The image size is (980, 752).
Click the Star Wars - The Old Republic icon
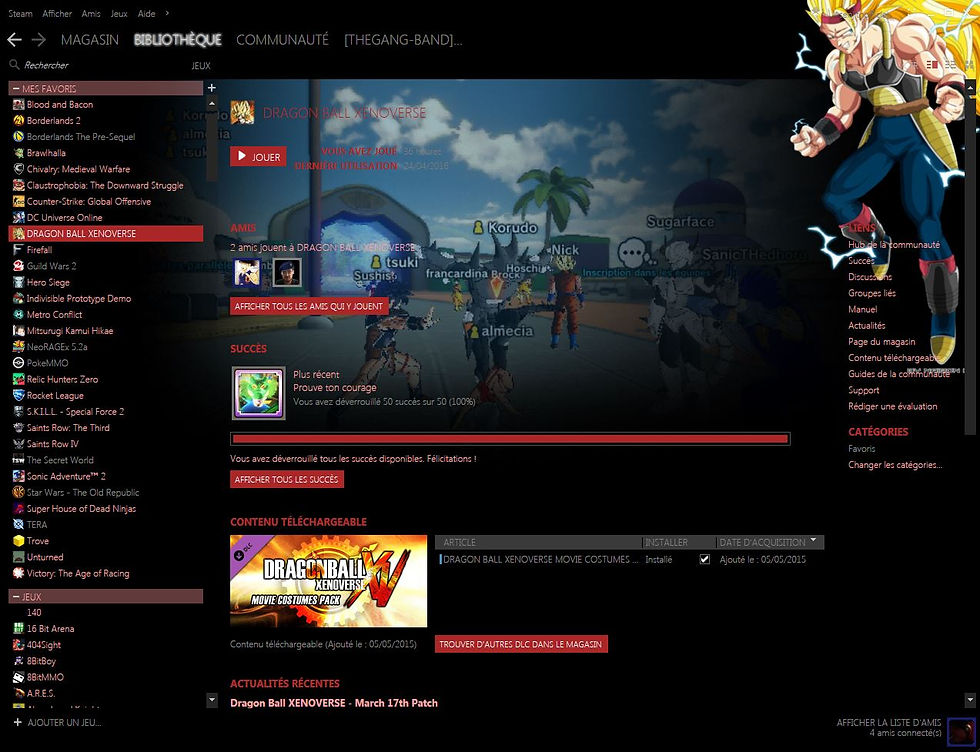tap(19, 492)
